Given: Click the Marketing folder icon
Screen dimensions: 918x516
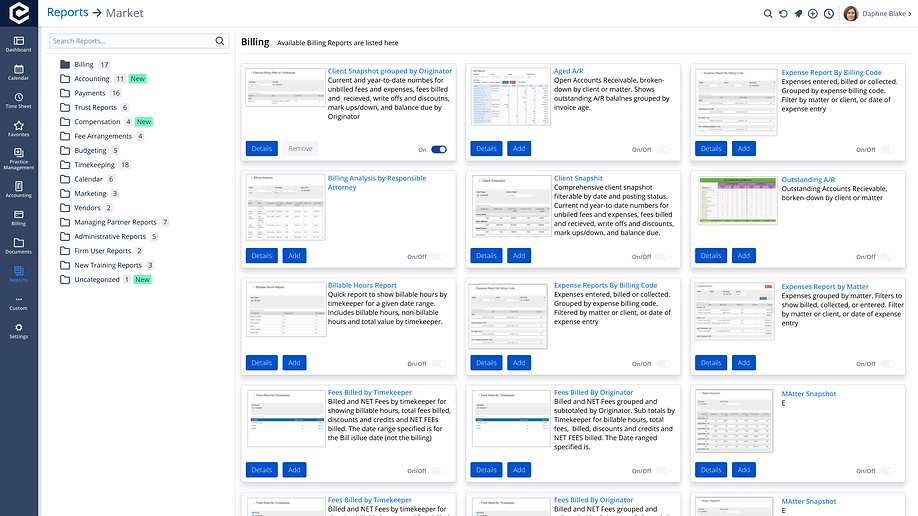Looking at the screenshot, I should tap(65, 193).
